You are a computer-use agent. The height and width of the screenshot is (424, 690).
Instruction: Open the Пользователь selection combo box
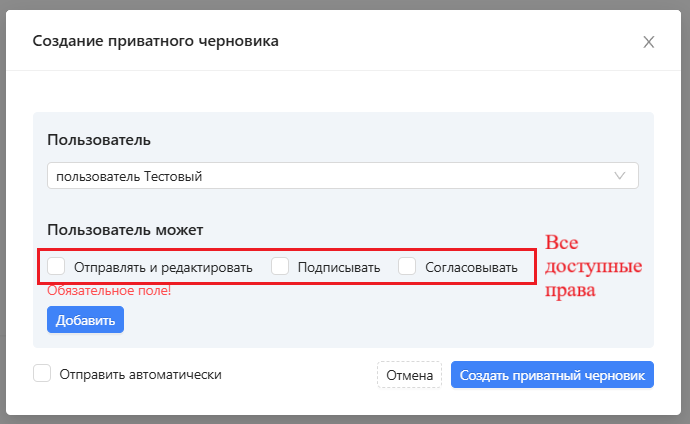(x=342, y=176)
